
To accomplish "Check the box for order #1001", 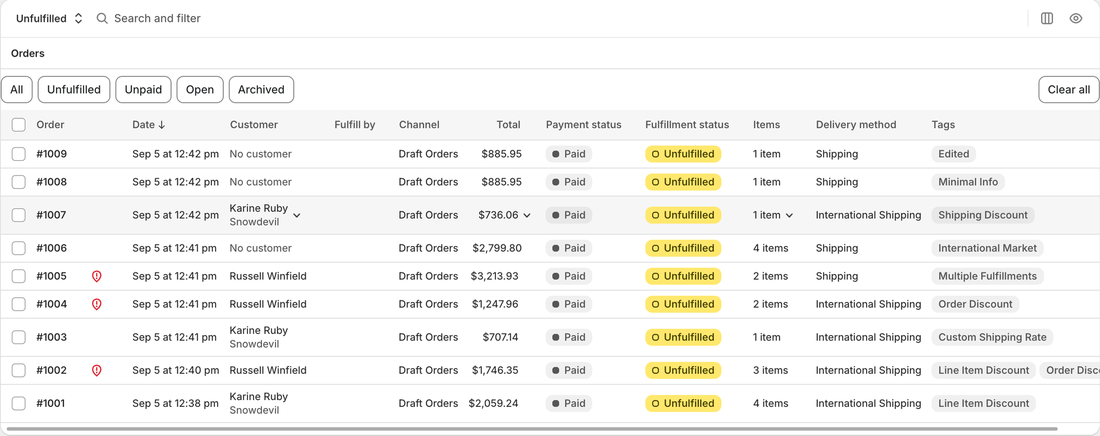I will coord(19,403).
